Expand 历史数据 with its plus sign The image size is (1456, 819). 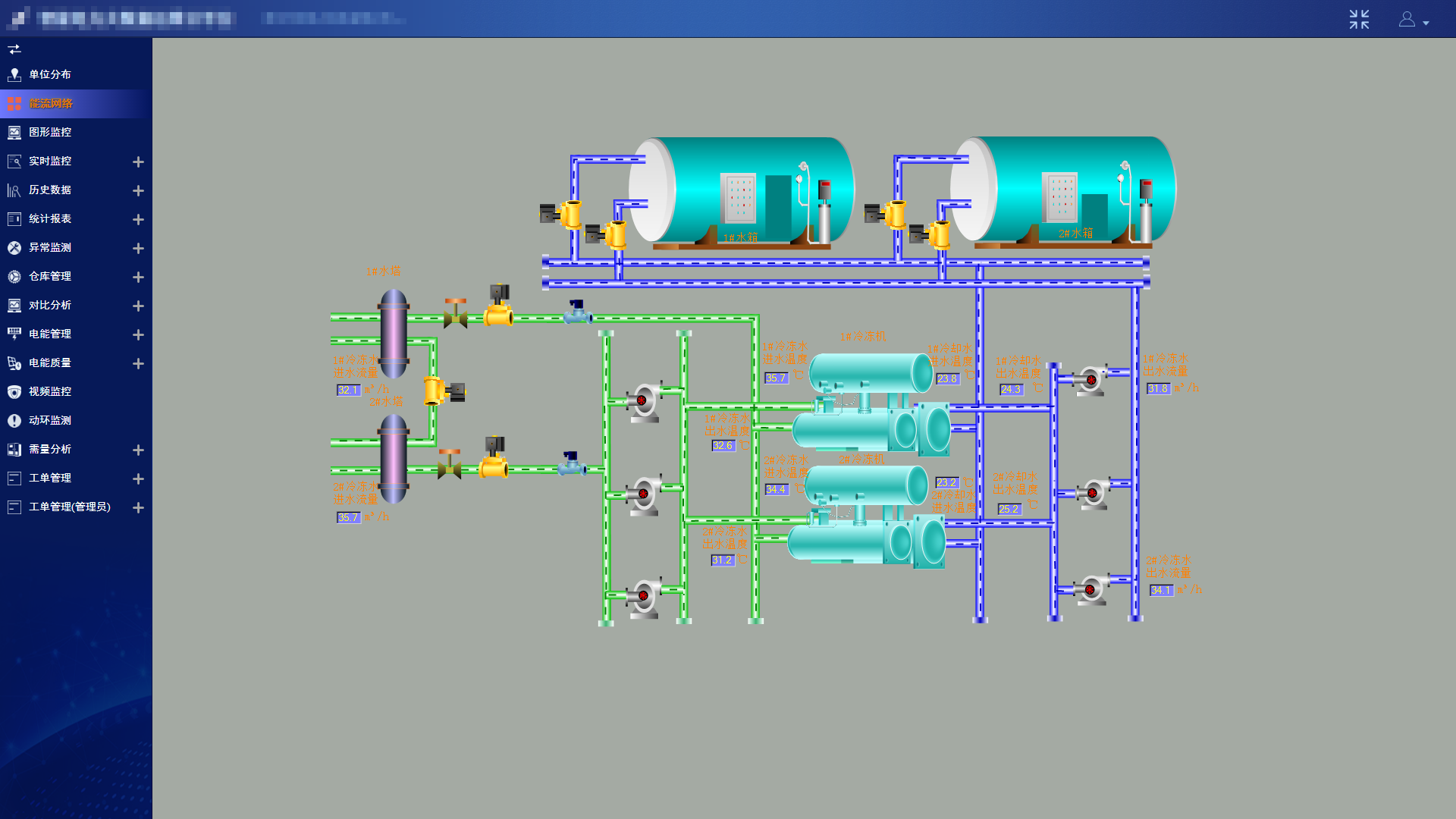pos(138,190)
